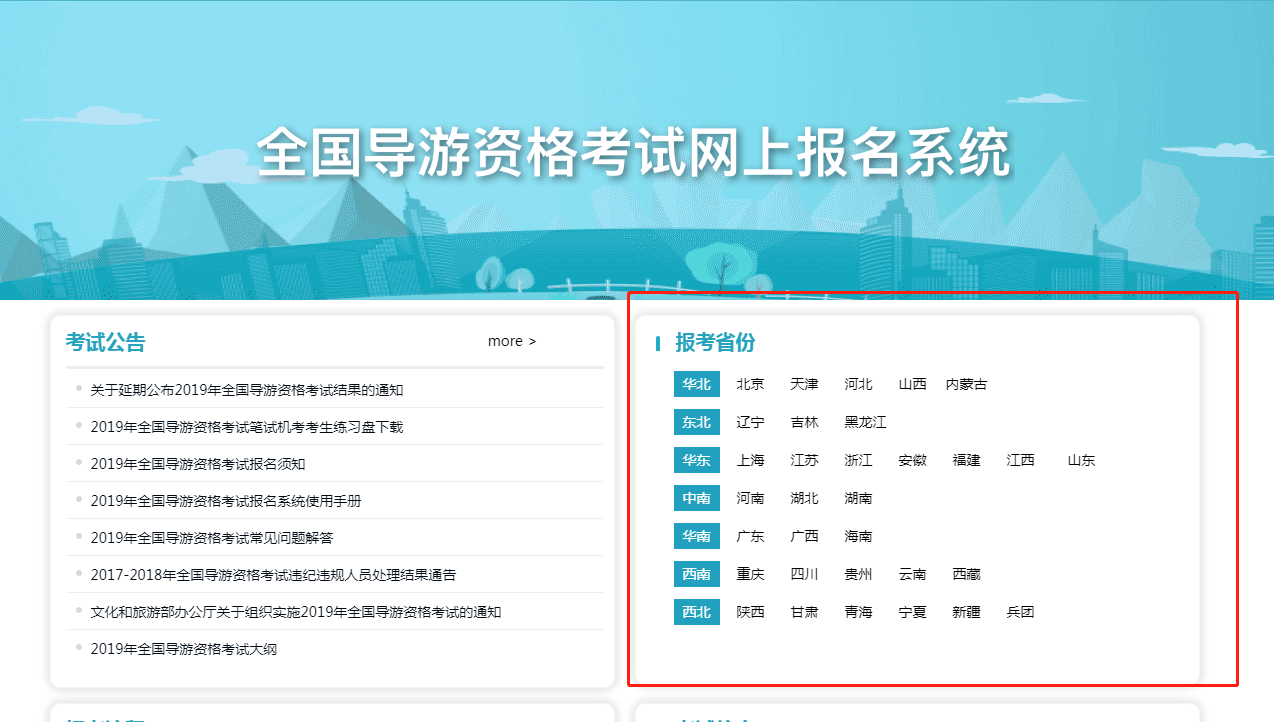1274x722 pixels.
Task: Select the 华北 region label
Action: [x=696, y=384]
